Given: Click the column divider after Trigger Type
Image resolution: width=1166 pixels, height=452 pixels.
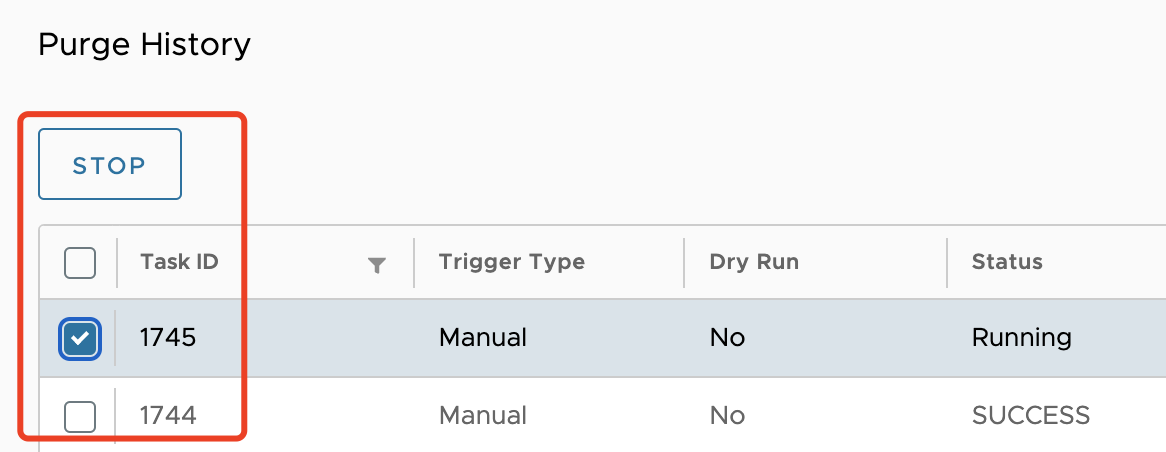Looking at the screenshot, I should (684, 263).
